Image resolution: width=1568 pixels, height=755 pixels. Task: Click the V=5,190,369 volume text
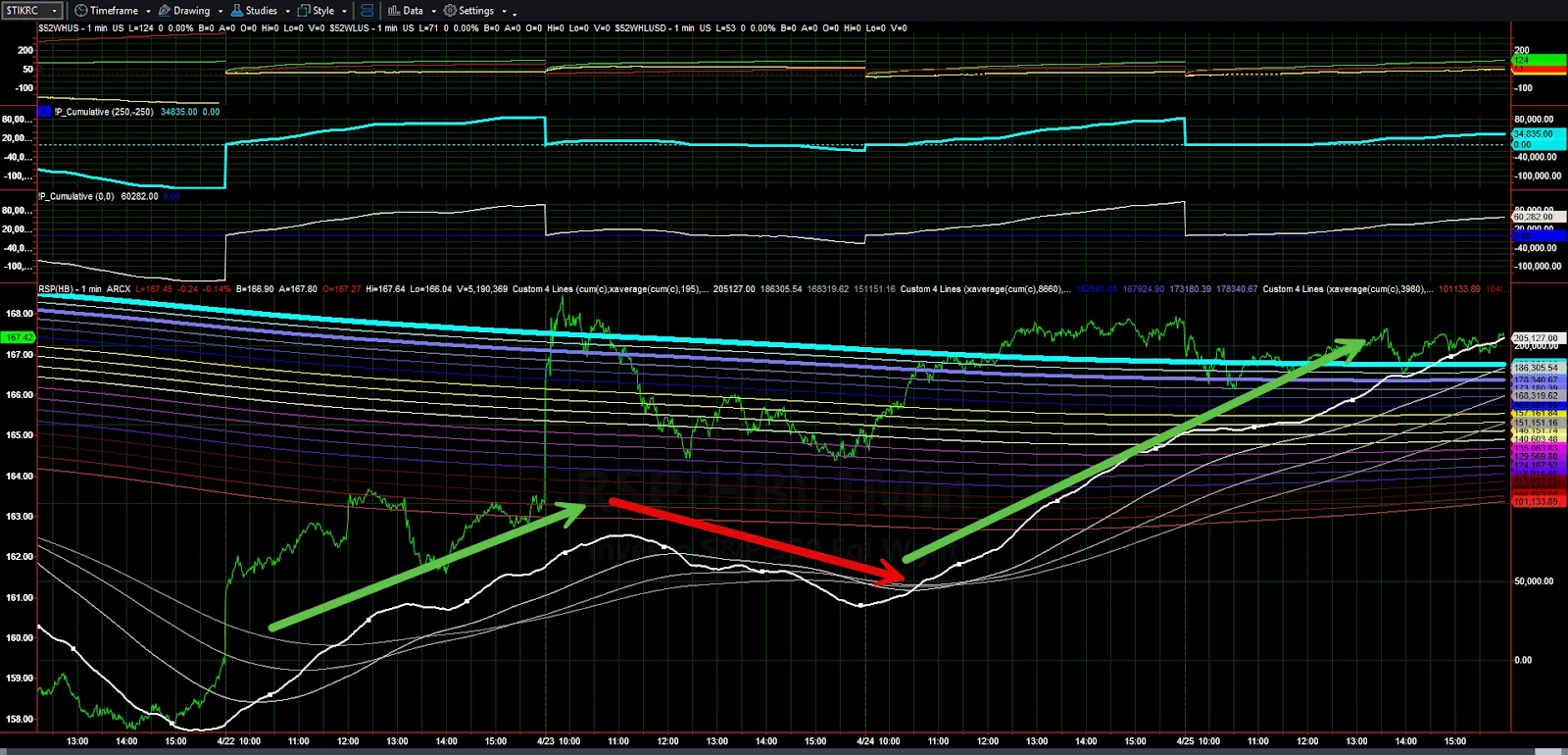pos(482,289)
